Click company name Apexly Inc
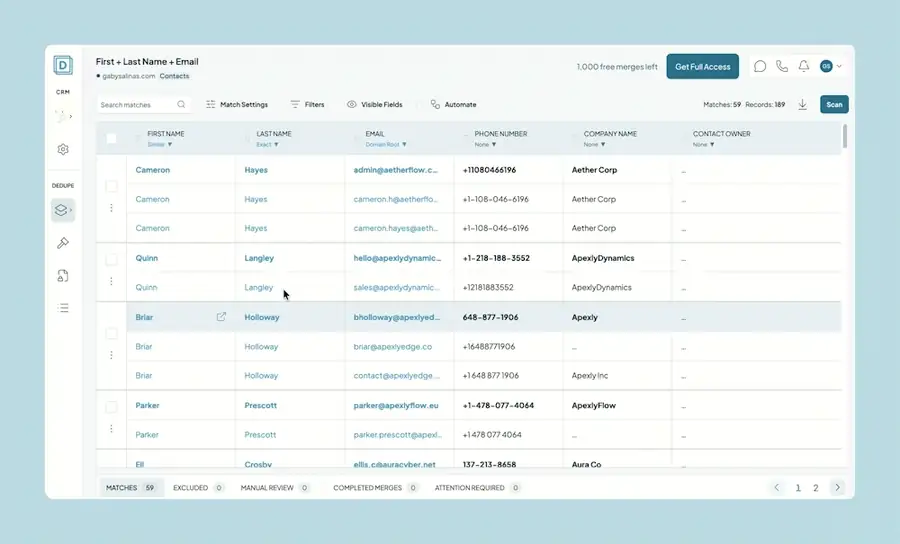The width and height of the screenshot is (900, 544). coord(589,376)
